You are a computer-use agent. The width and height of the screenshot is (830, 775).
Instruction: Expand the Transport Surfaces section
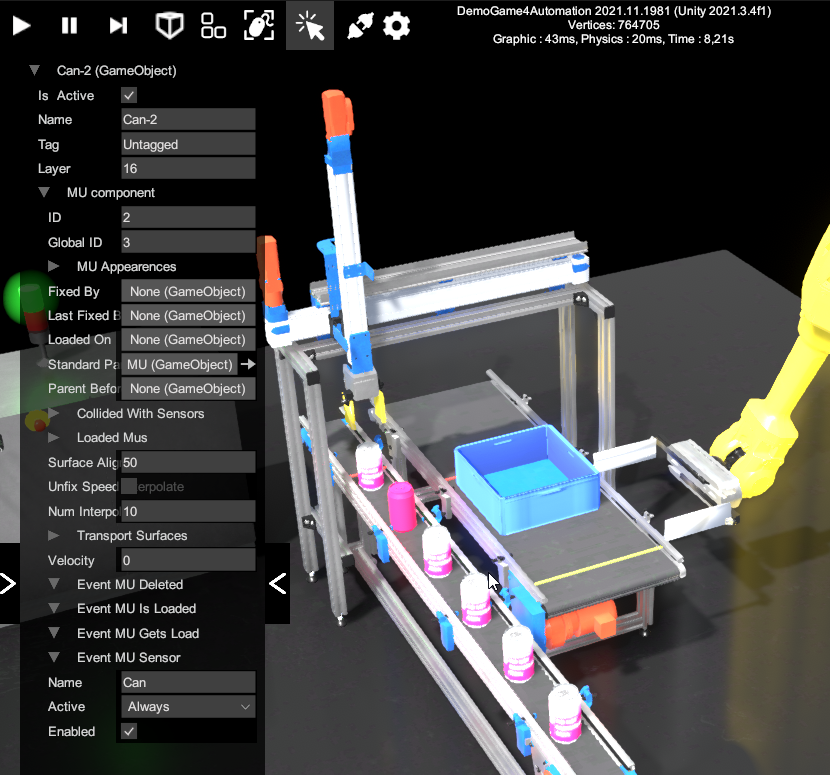point(54,536)
